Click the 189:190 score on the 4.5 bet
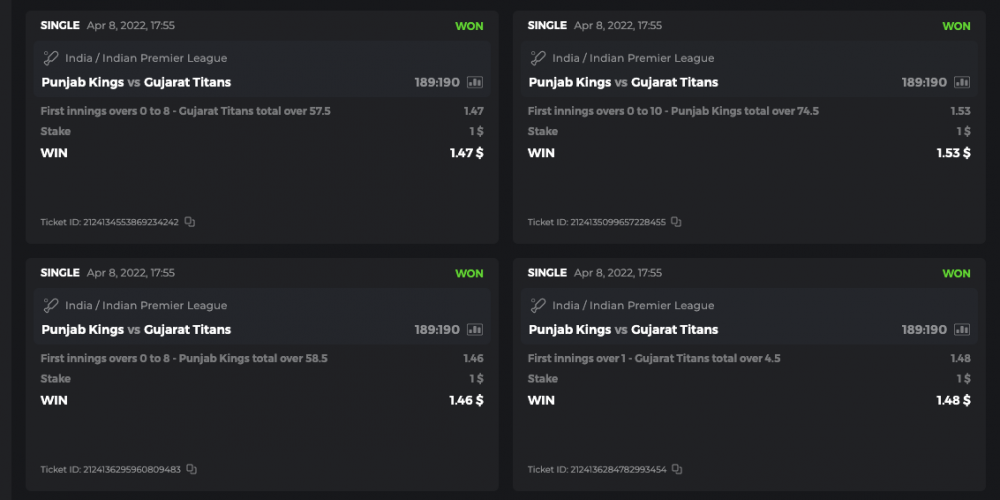 coord(923,329)
